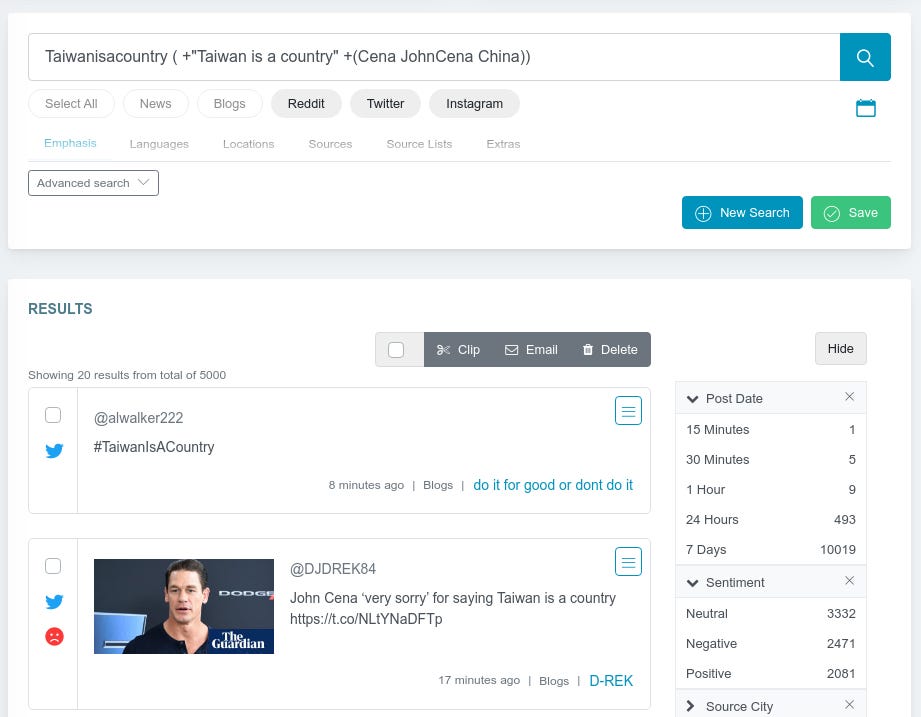The height and width of the screenshot is (717, 921).
Task: Select the Extras tab
Action: 503,144
